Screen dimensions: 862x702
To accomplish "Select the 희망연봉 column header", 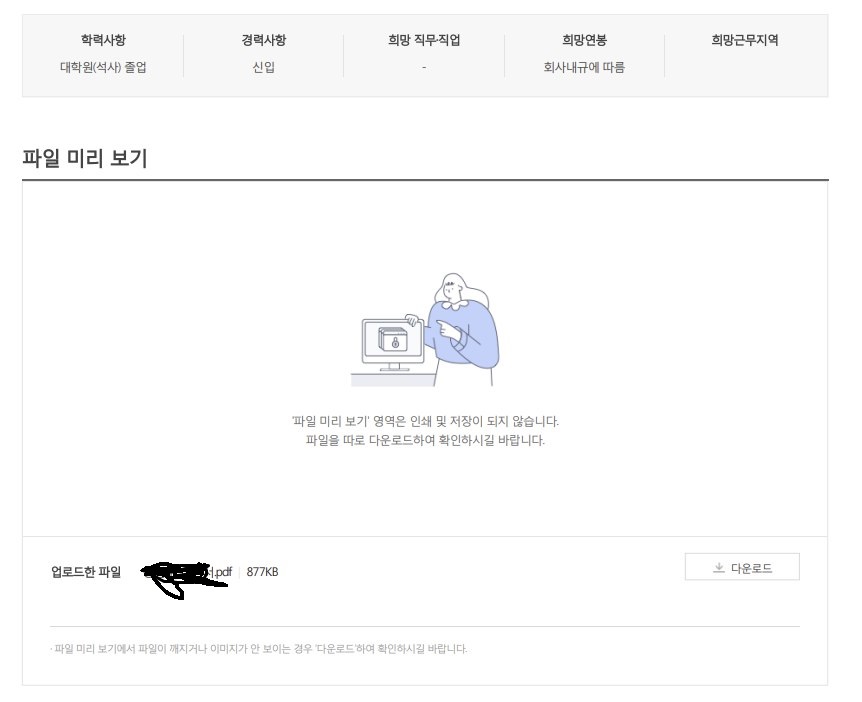I will click(584, 40).
